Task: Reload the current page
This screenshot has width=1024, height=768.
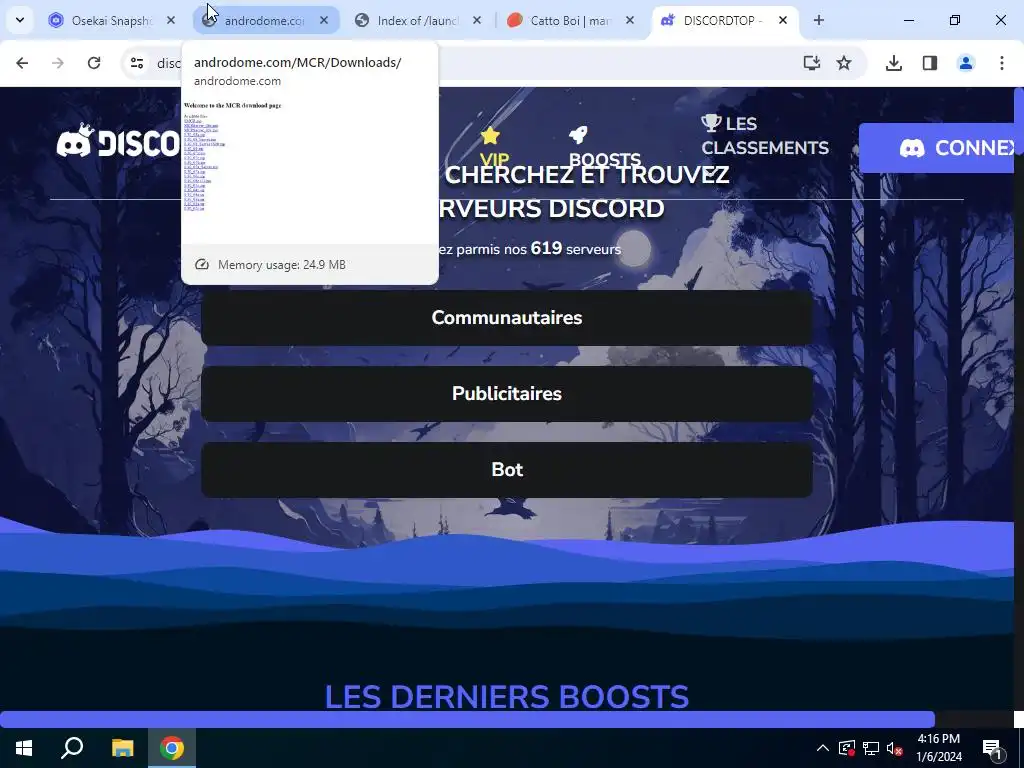Action: 94,63
